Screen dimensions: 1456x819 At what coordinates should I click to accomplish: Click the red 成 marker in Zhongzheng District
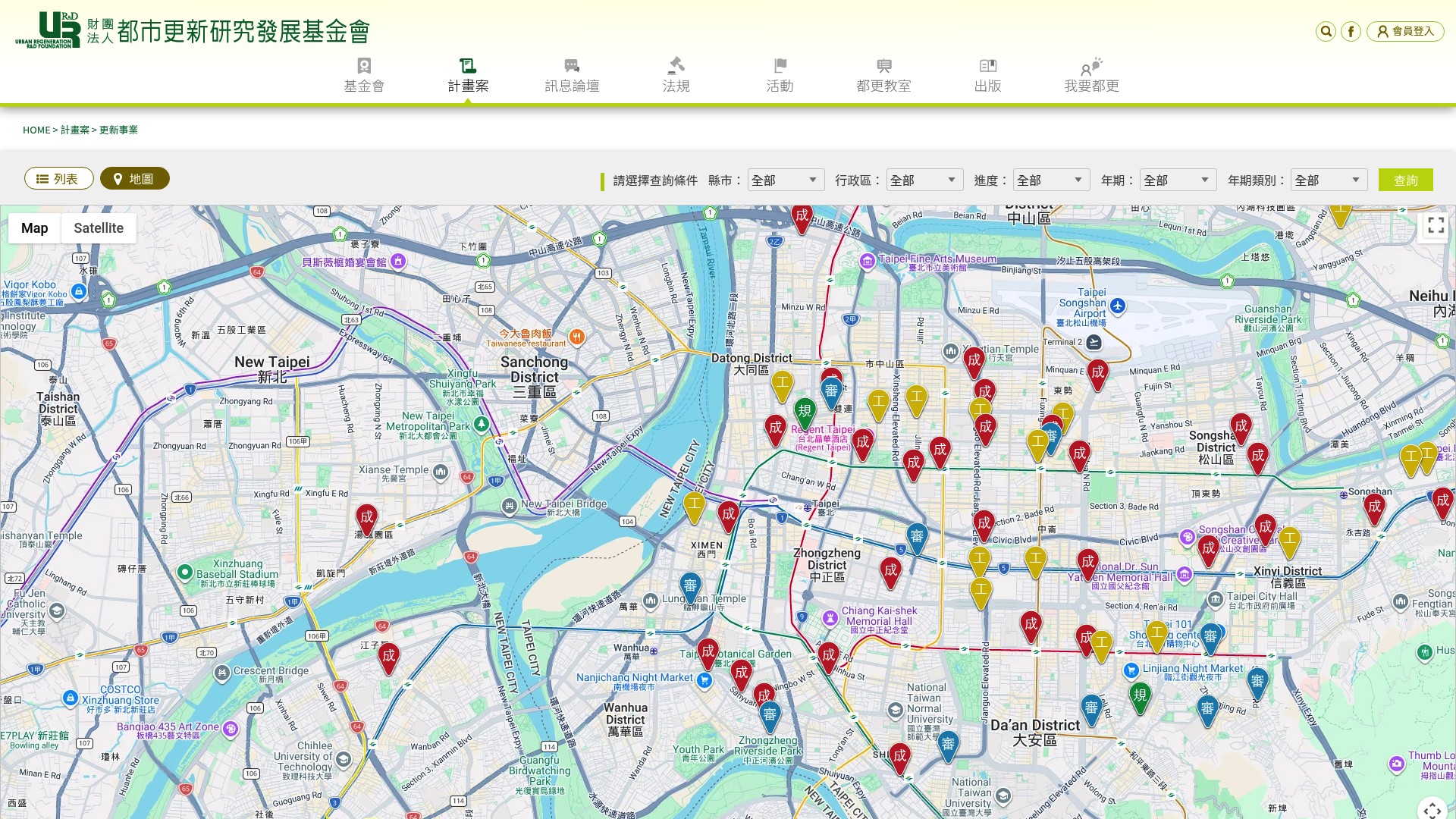tap(890, 573)
